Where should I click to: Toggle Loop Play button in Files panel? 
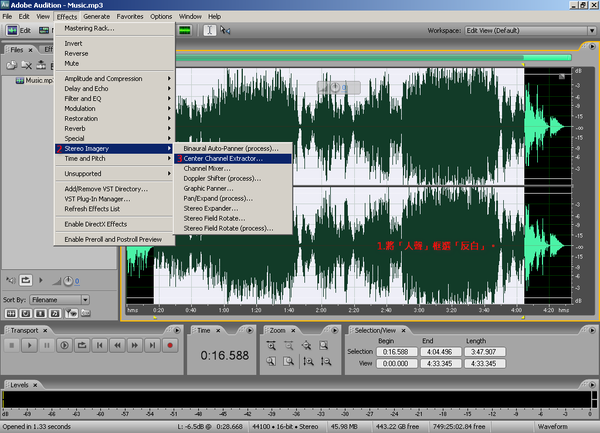pyautogui.click(x=26, y=280)
